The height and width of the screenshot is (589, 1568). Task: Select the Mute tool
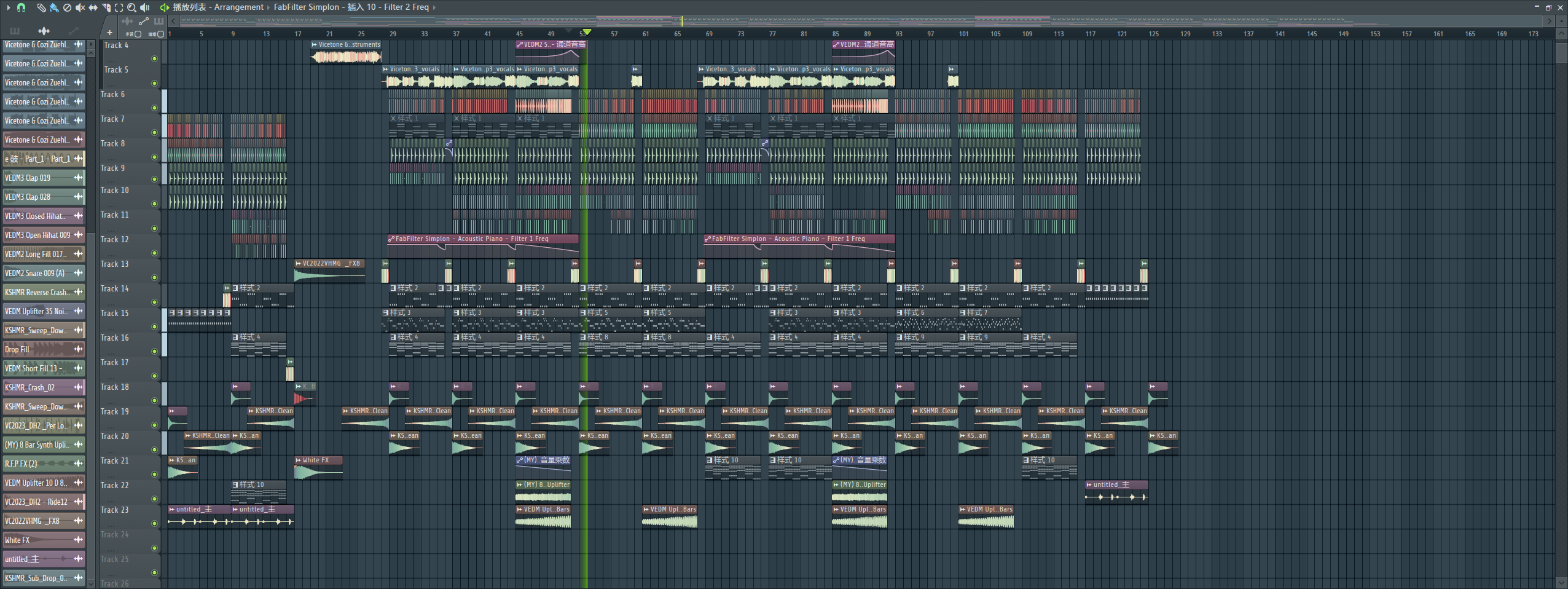80,7
